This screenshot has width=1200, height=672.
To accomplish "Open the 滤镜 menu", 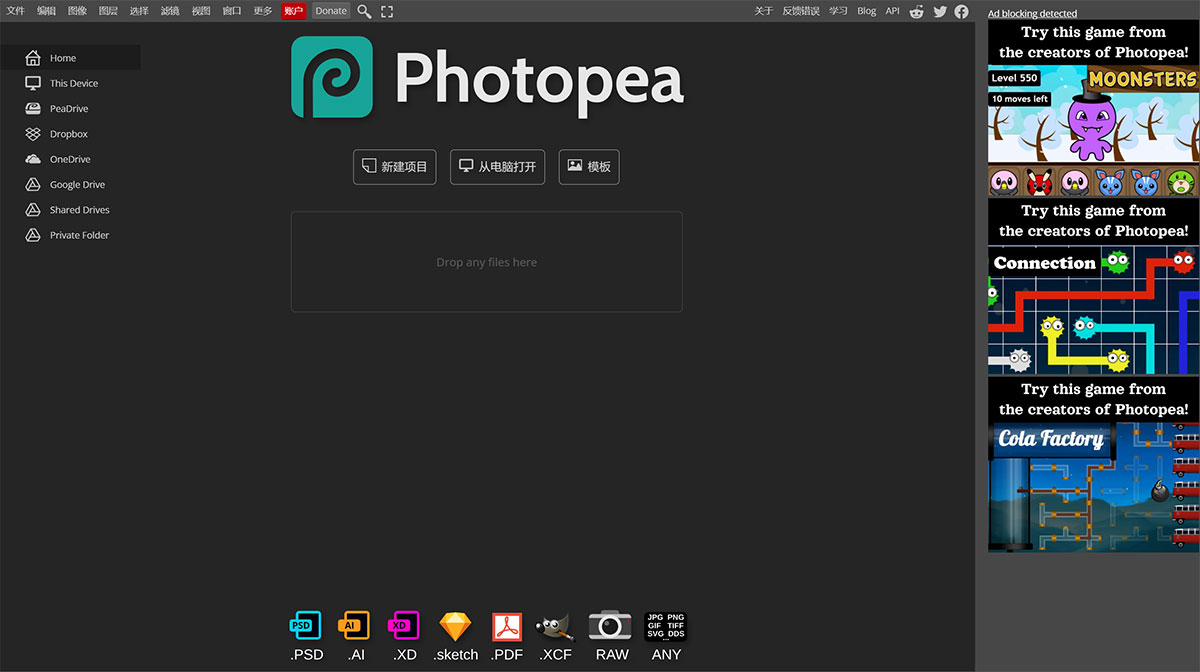I will click(x=169, y=11).
